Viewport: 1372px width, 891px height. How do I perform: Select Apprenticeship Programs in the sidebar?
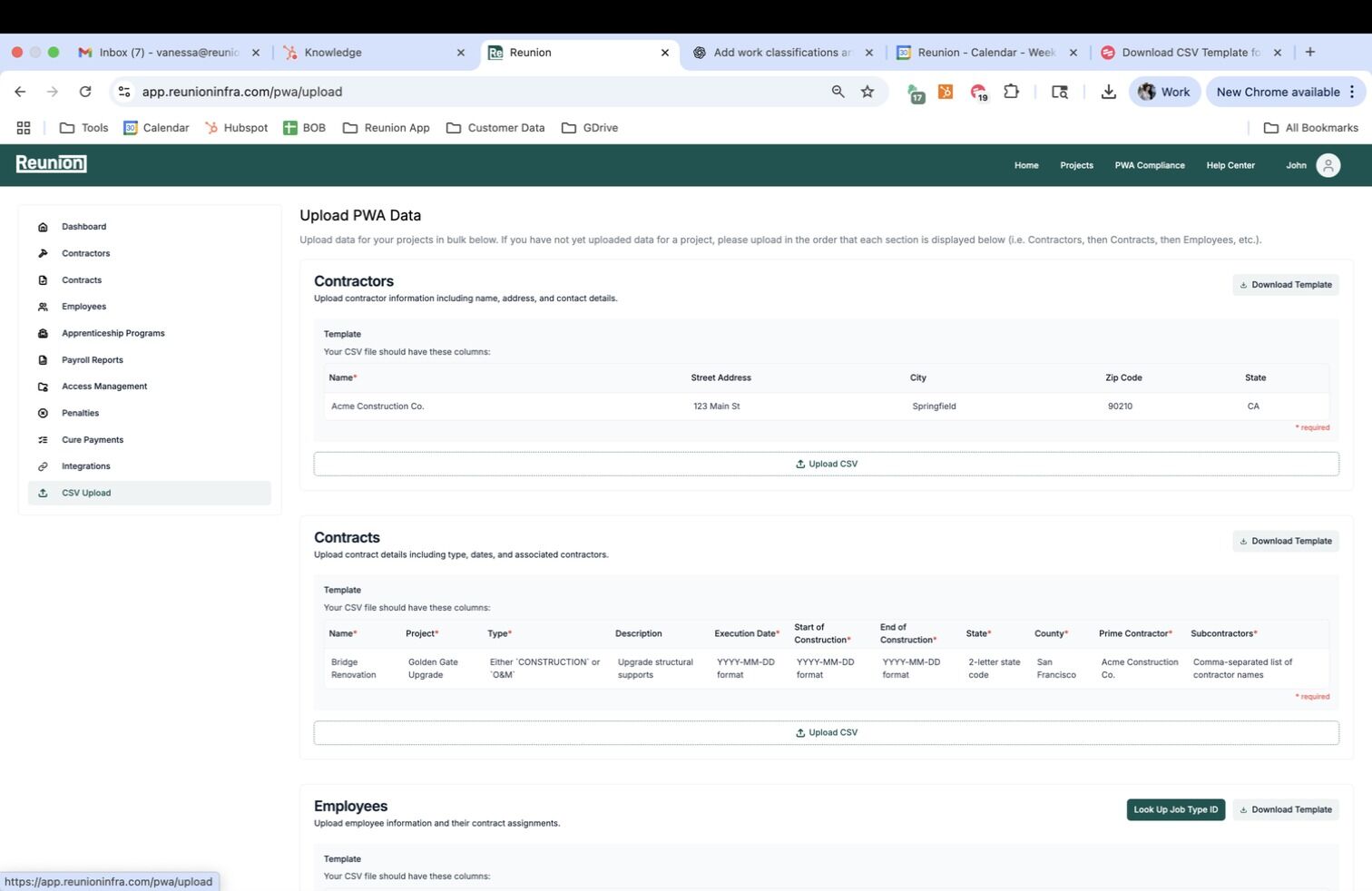113,333
